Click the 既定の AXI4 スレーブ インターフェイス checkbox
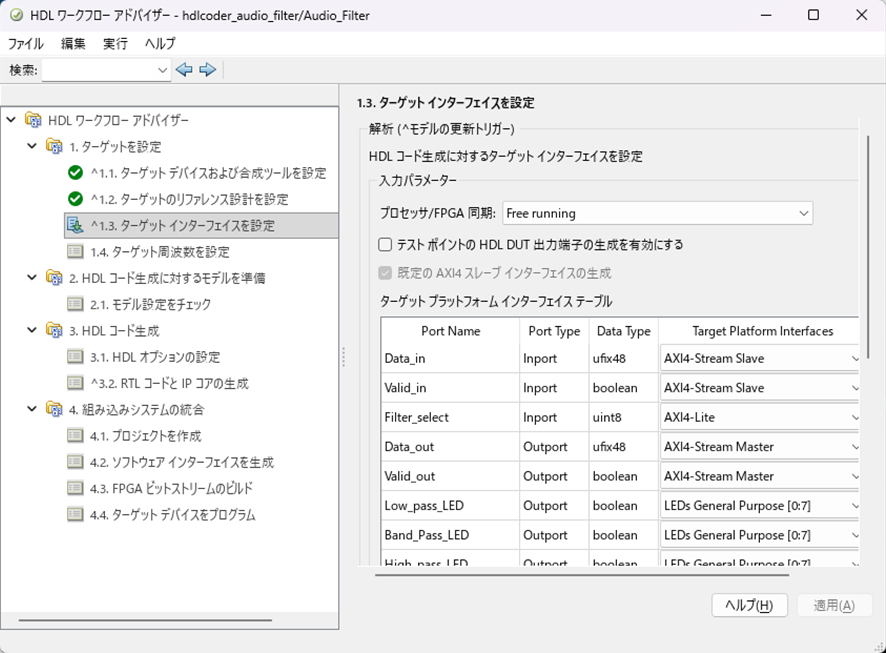The width and height of the screenshot is (886, 653). click(385, 273)
